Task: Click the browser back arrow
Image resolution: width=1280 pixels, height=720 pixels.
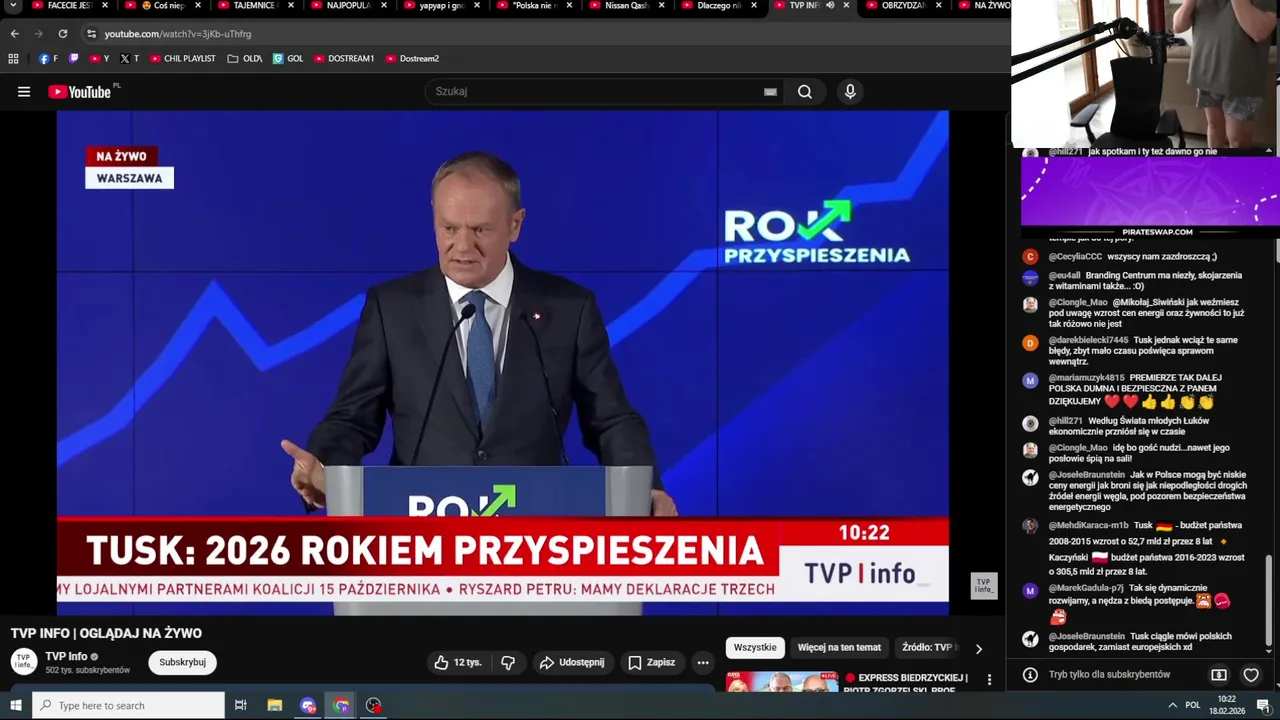Action: (14, 34)
